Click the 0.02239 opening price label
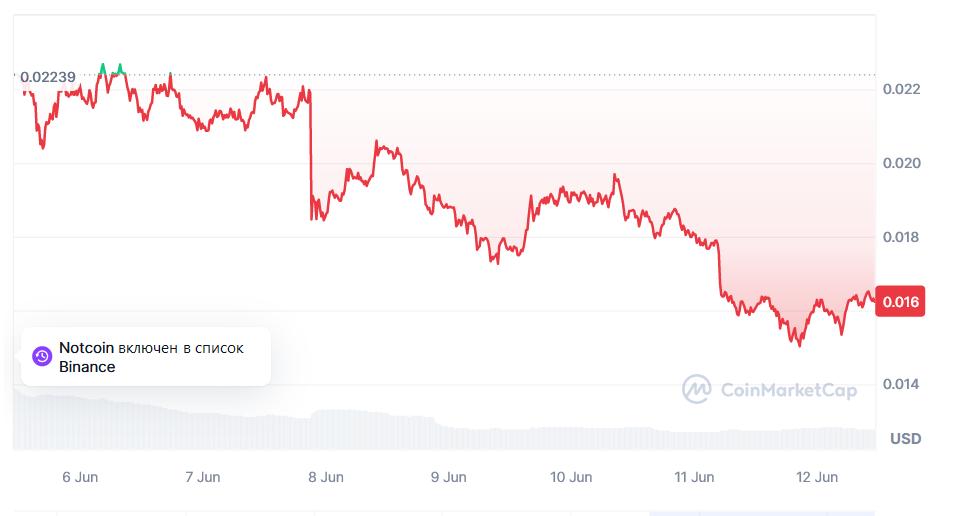The height and width of the screenshot is (516, 971). click(x=48, y=77)
